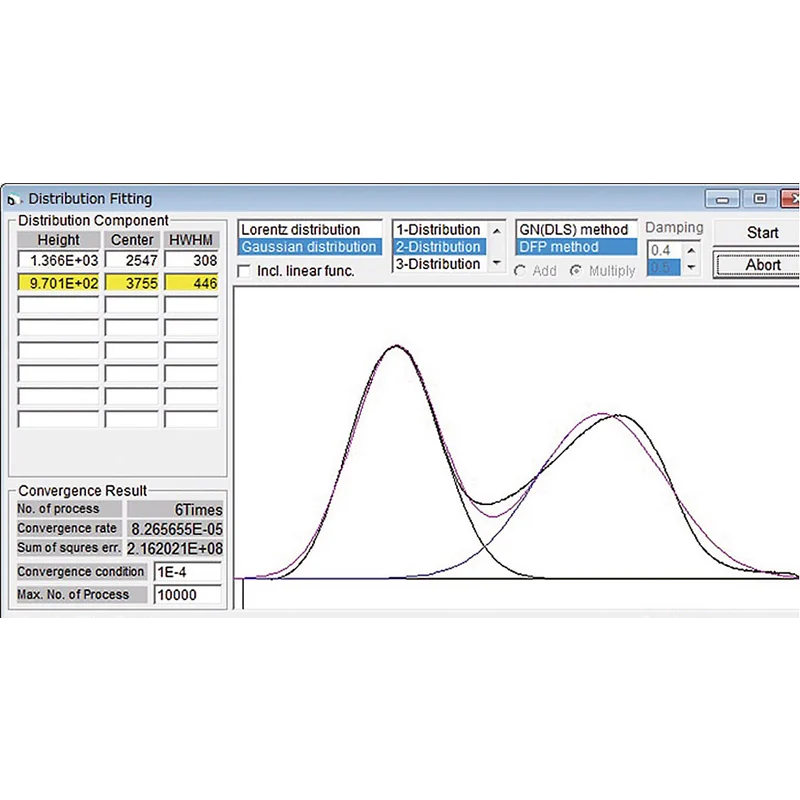Select DFP method
The height and width of the screenshot is (800, 800).
[x=576, y=247]
